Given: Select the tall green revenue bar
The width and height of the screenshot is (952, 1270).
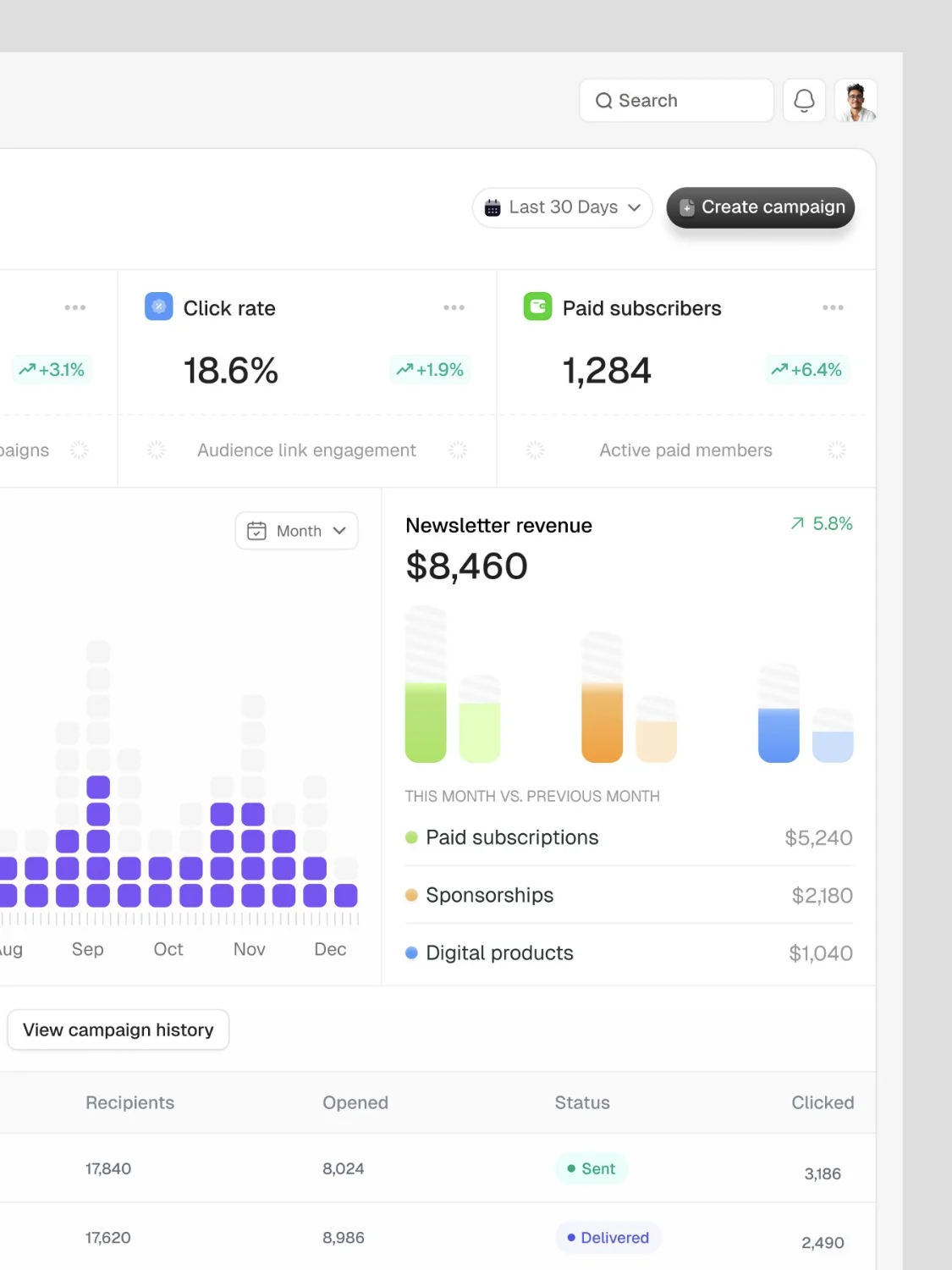Looking at the screenshot, I should (x=426, y=684).
